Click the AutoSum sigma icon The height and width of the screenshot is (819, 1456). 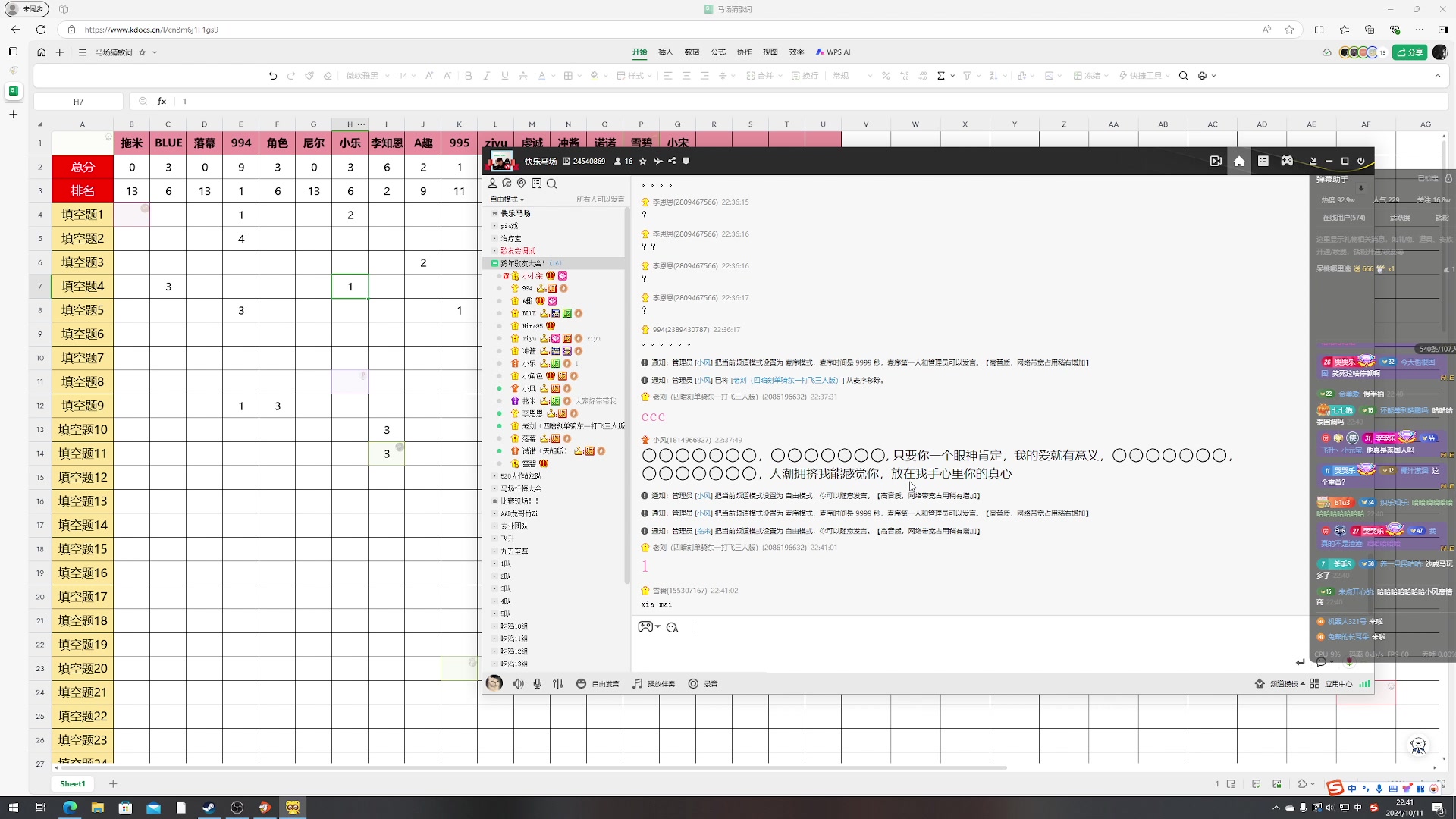[941, 76]
